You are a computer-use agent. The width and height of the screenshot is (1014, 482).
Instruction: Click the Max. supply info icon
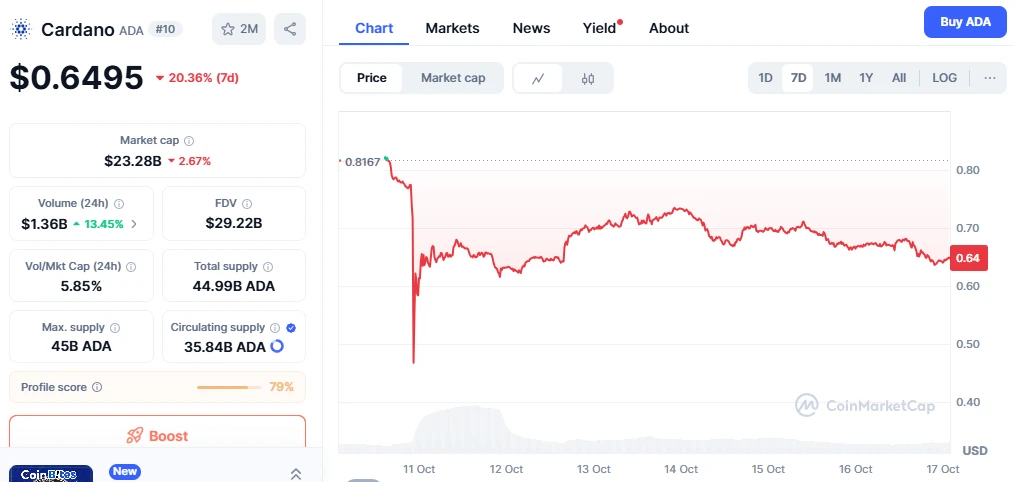[x=115, y=328]
